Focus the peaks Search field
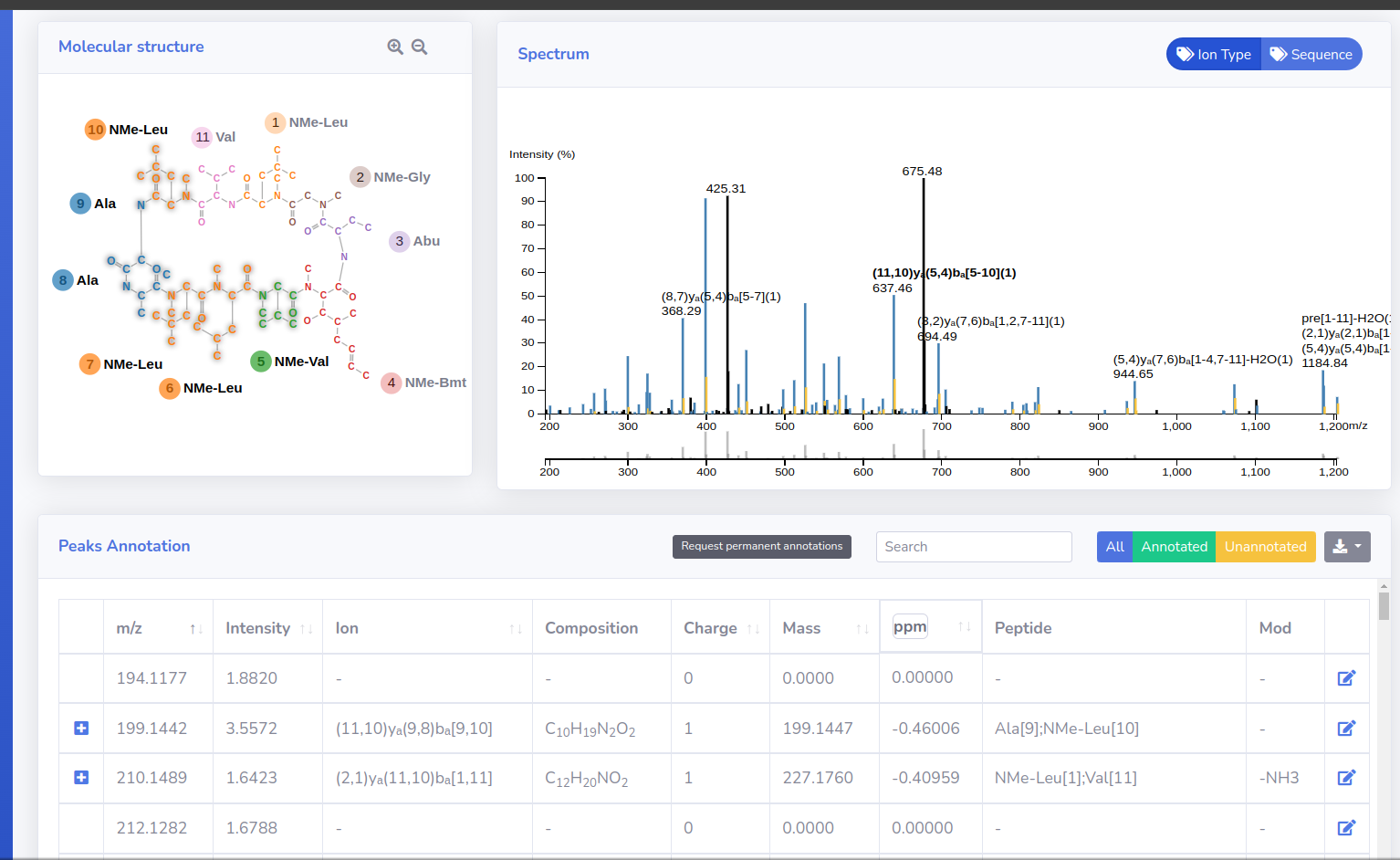The image size is (1400, 860). [973, 547]
